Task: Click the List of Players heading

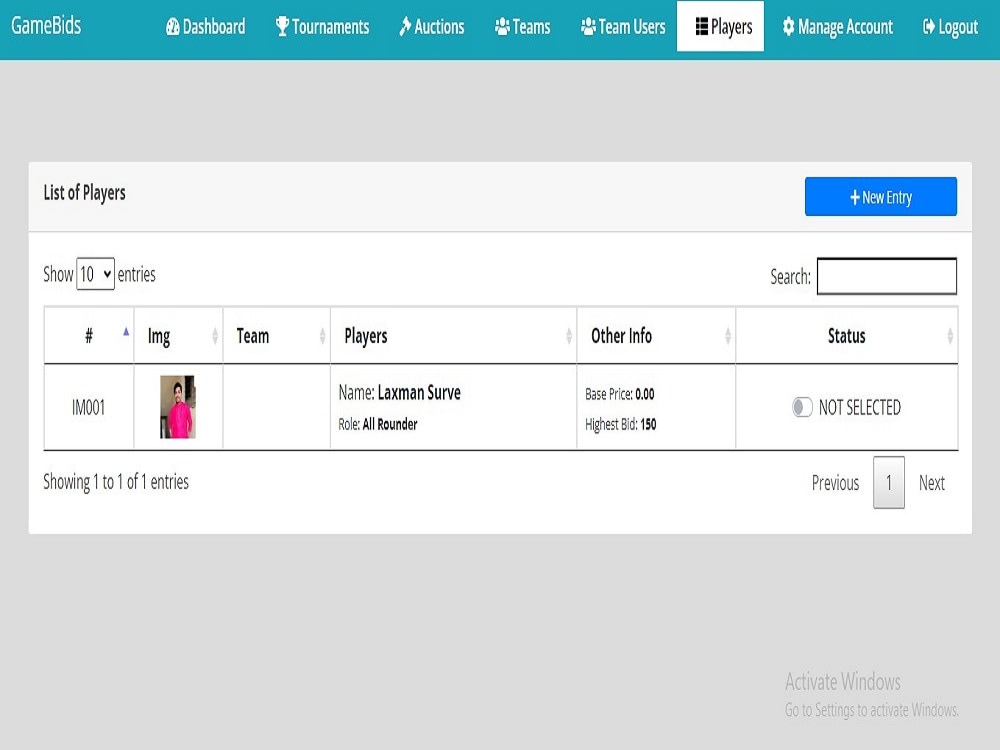Action: [84, 193]
